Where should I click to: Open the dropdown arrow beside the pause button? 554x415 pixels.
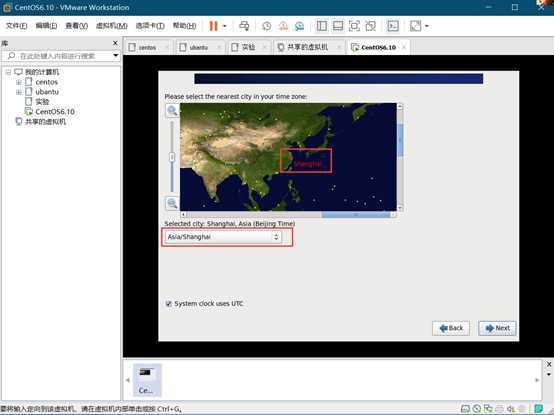(225, 26)
